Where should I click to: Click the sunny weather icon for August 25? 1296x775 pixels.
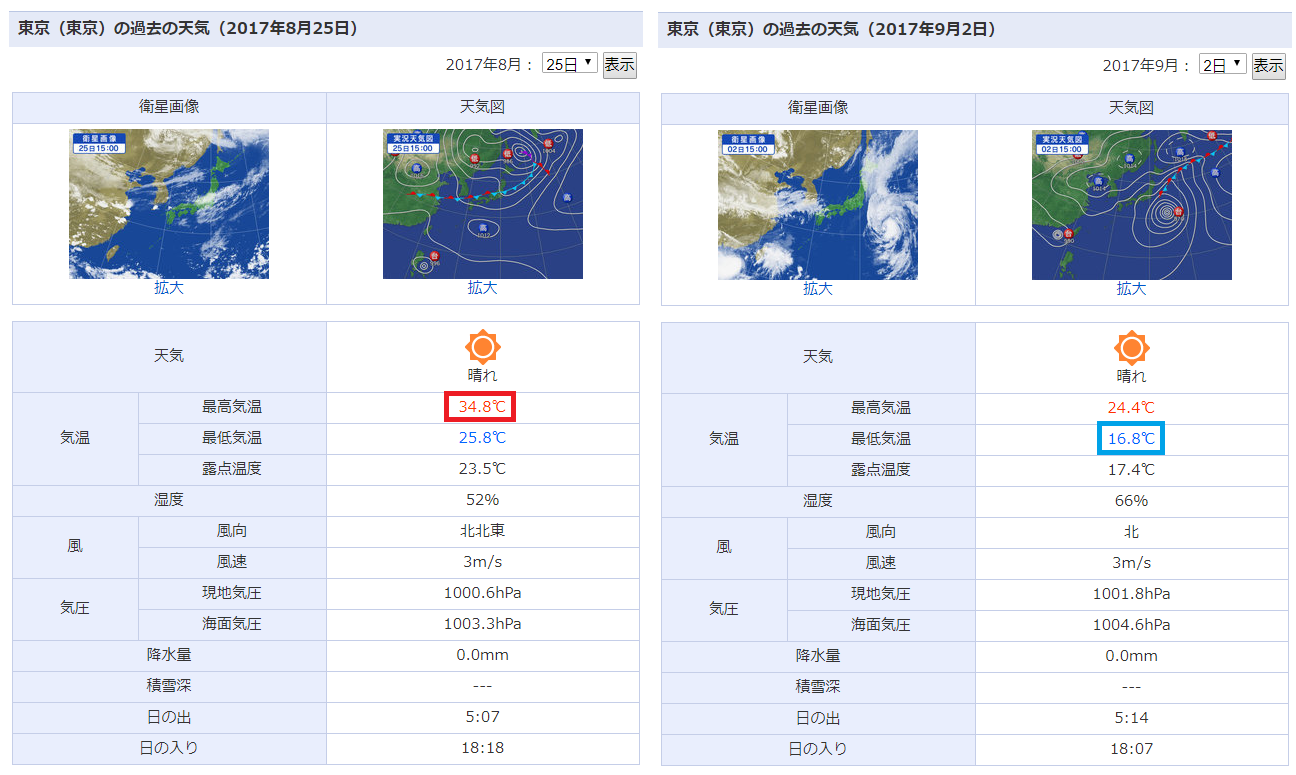point(482,347)
